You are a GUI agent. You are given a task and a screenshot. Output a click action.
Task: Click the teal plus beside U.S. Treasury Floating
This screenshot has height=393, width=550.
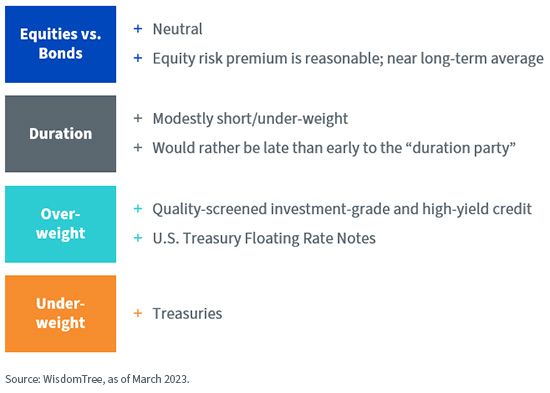(138, 238)
